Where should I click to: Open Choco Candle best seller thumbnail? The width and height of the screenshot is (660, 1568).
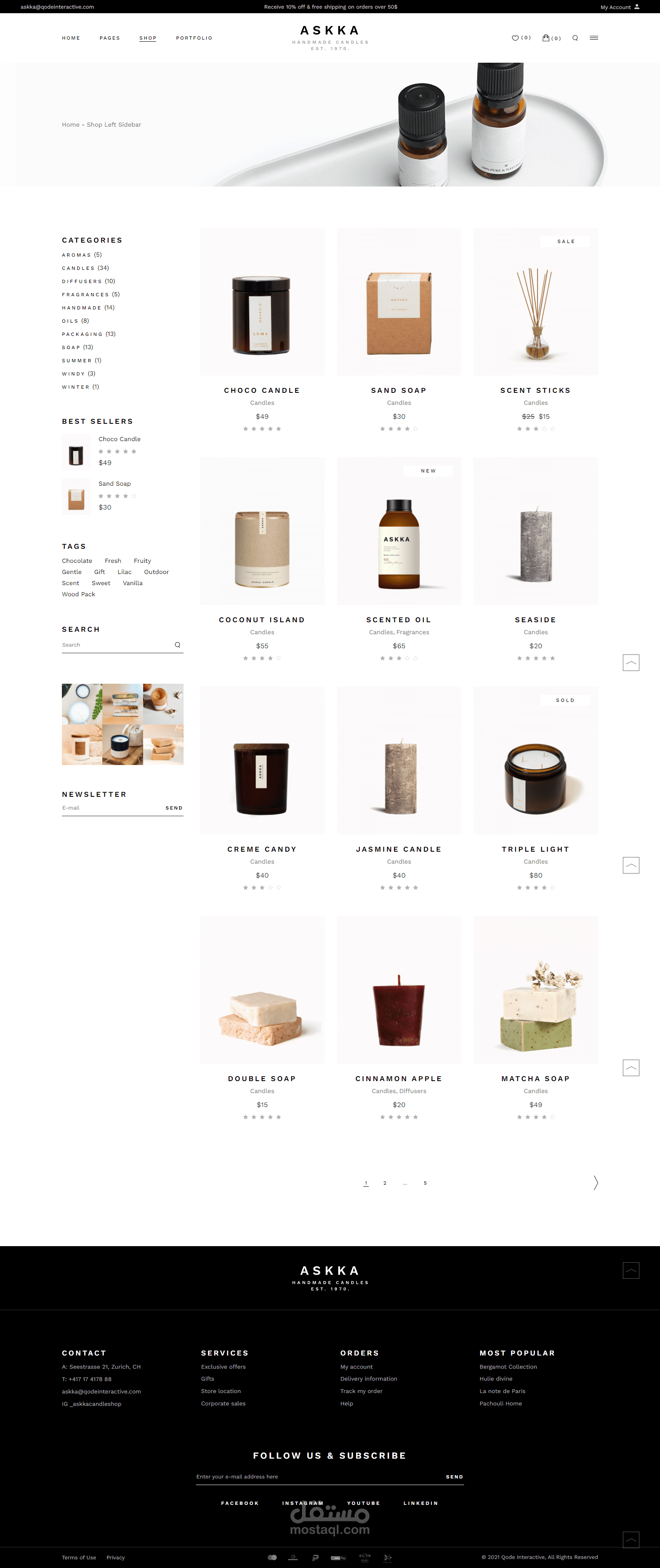click(x=76, y=452)
